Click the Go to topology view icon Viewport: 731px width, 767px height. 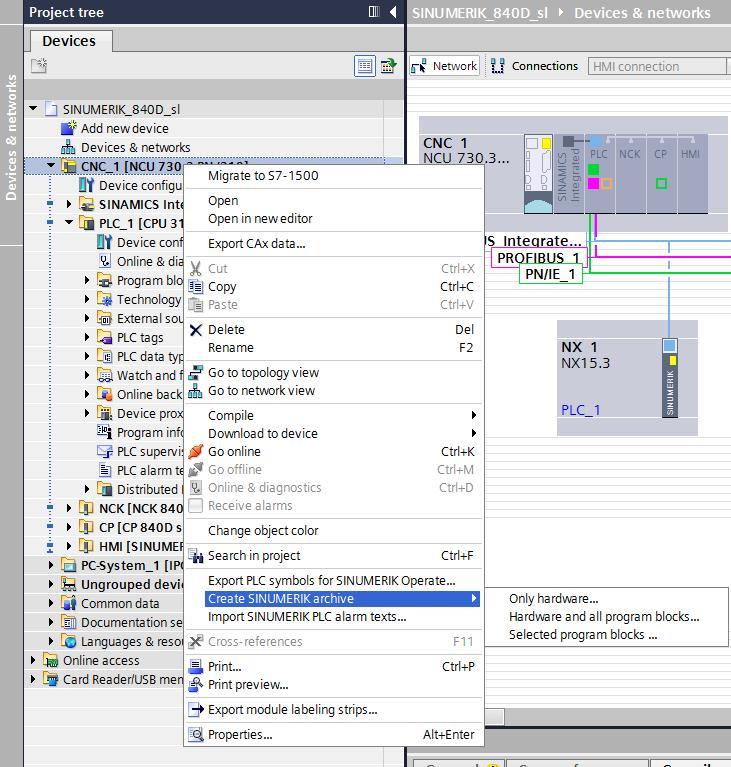[x=196, y=373]
